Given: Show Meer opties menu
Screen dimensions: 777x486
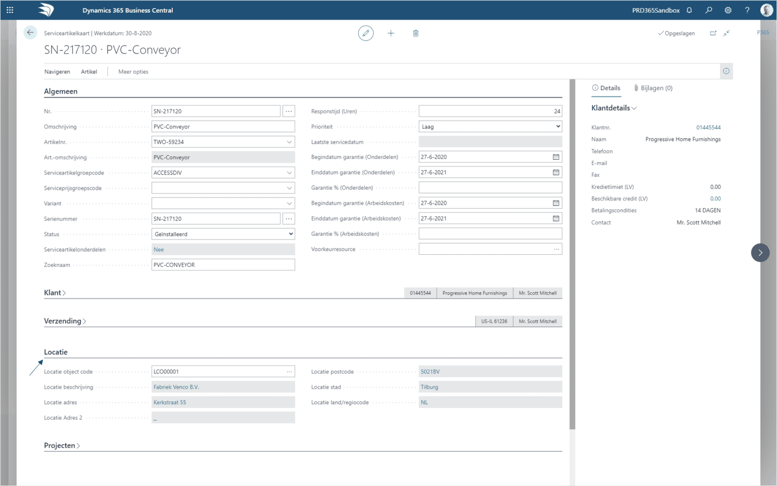Looking at the screenshot, I should coord(133,72).
